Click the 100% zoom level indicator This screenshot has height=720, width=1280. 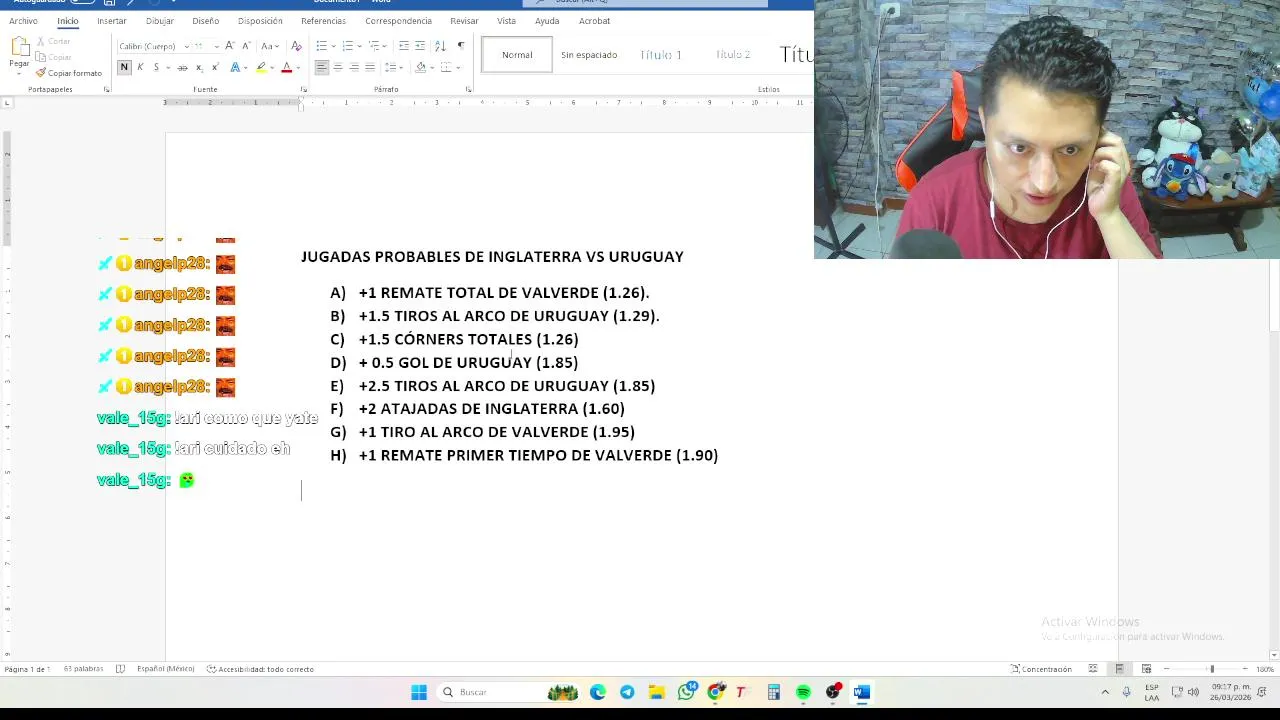tap(1265, 669)
